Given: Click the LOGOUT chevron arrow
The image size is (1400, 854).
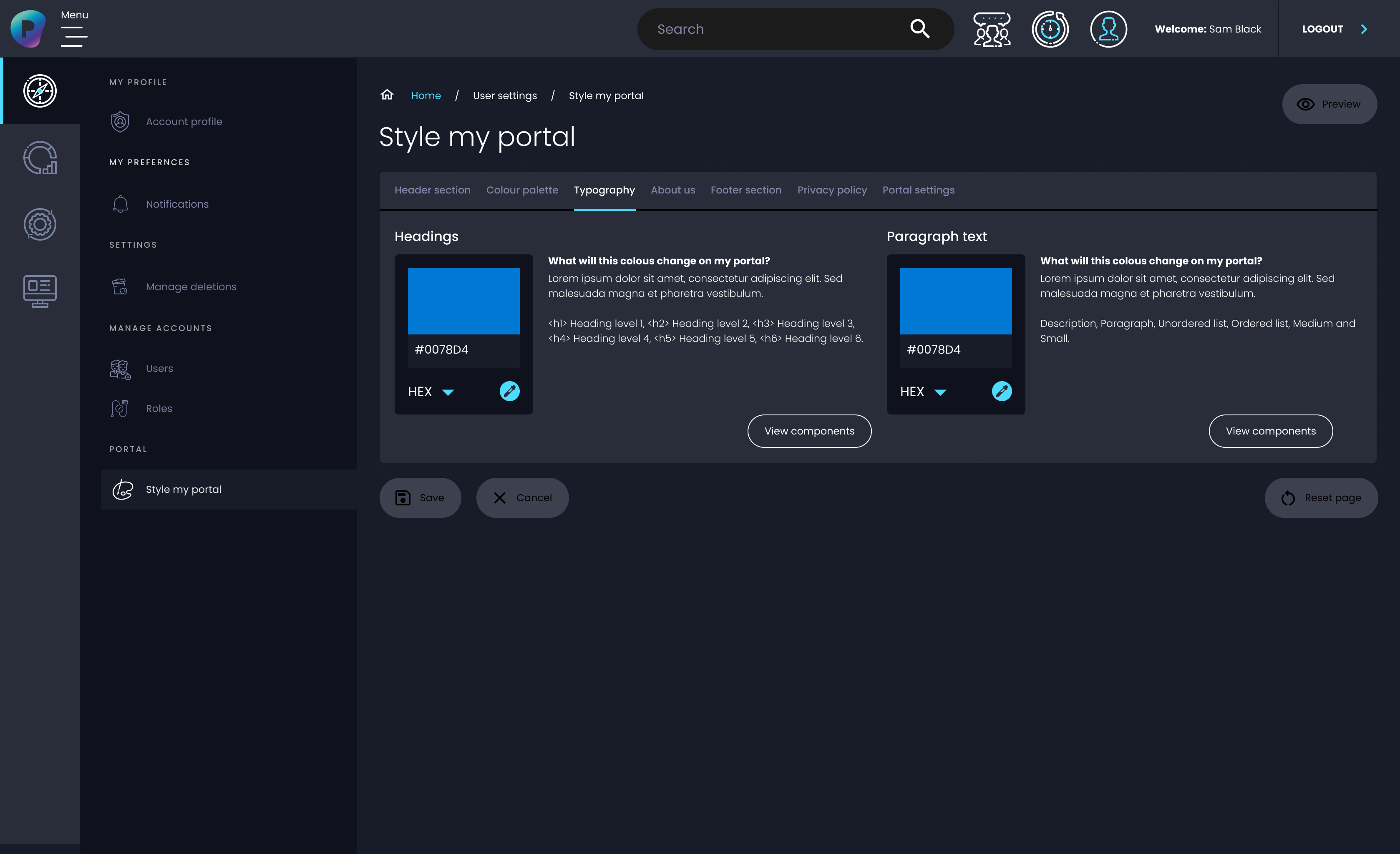Looking at the screenshot, I should 1364,29.
